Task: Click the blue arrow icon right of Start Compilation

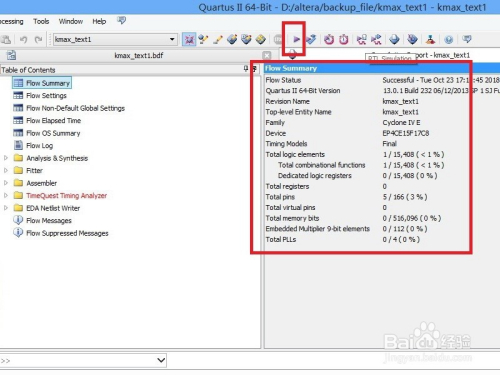Action: (311, 39)
